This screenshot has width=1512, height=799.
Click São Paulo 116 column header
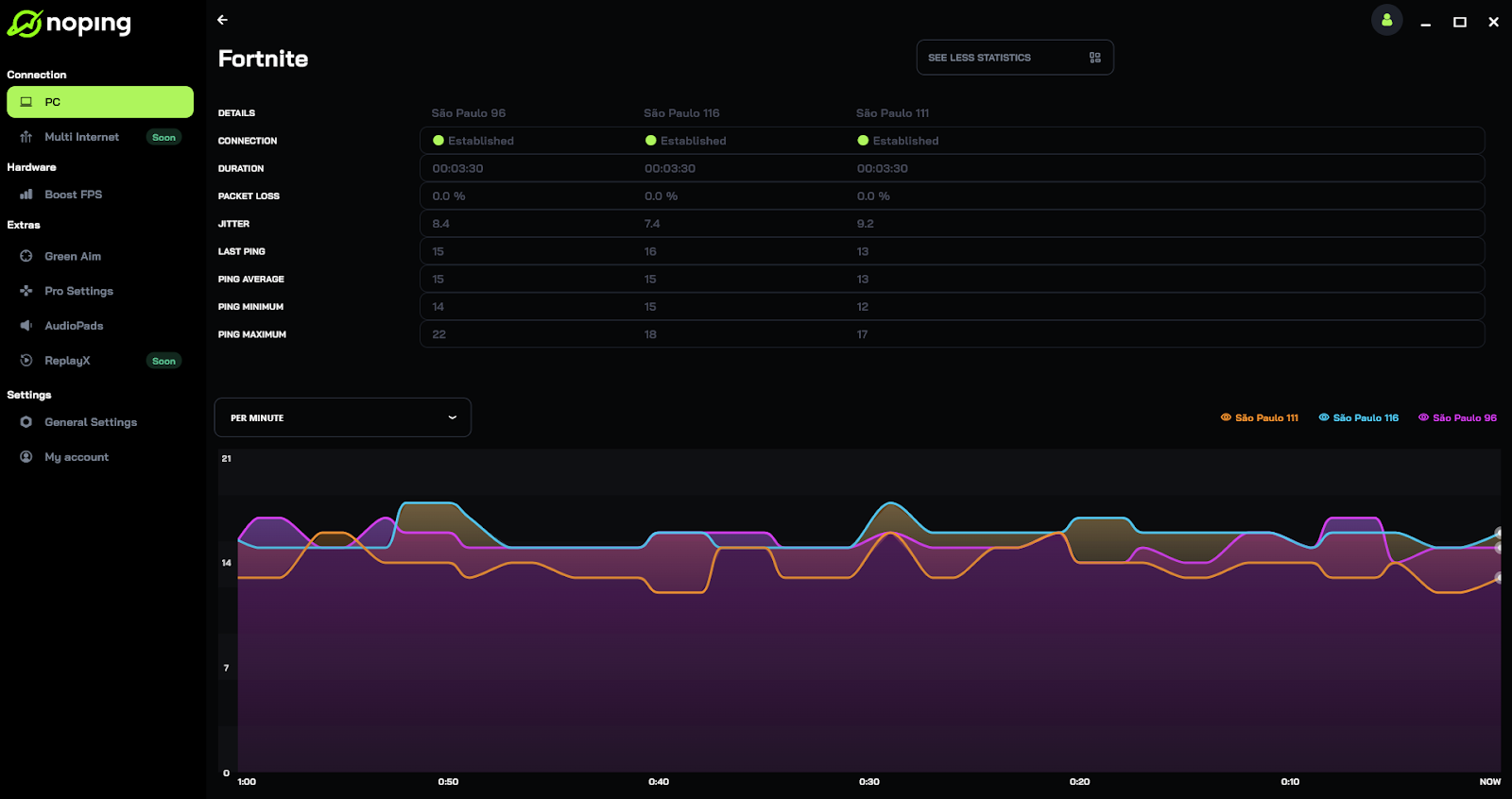point(681,113)
